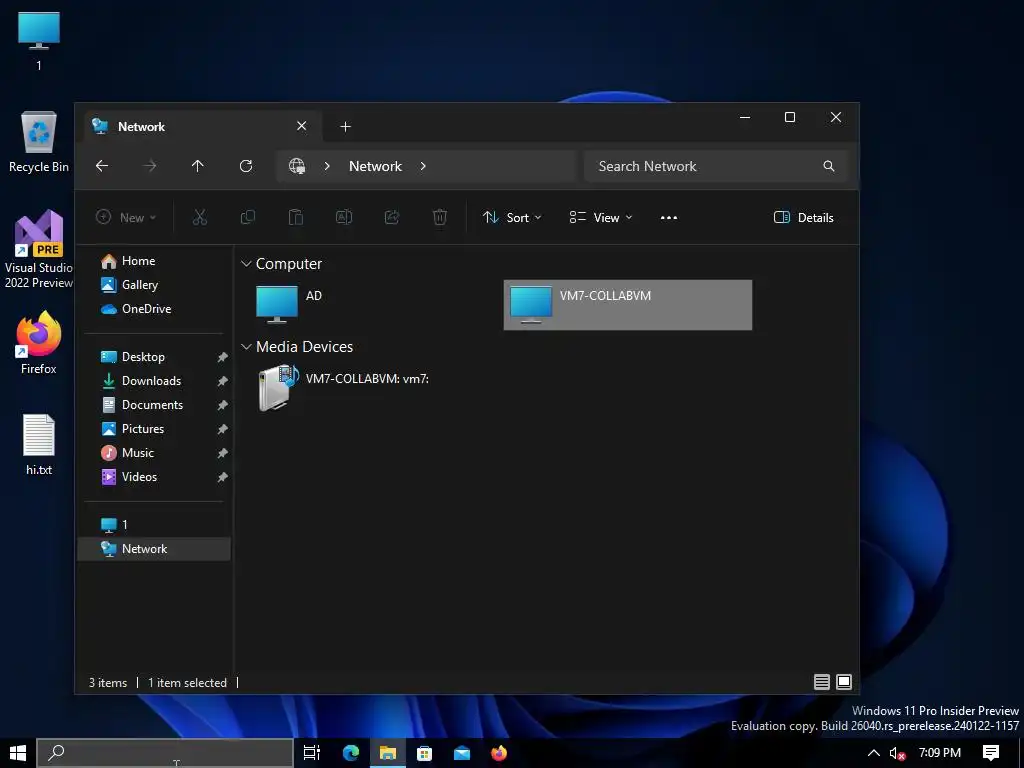Open Documents in sidebar
The image size is (1024, 768).
[x=155, y=405]
